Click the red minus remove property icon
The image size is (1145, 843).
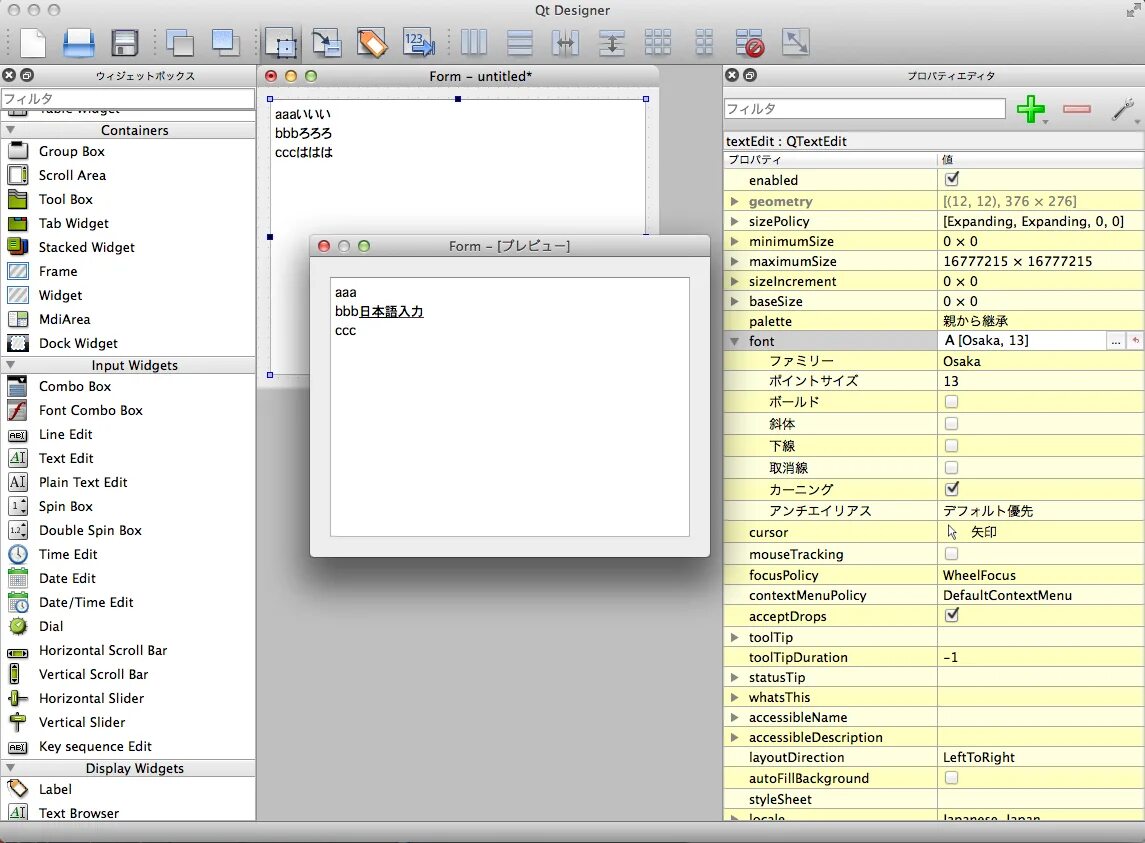pos(1077,109)
